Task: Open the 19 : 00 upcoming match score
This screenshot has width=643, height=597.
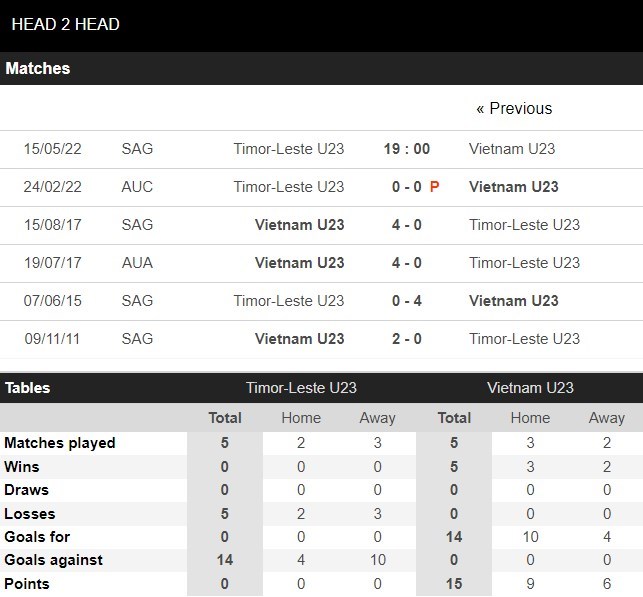Action: tap(407, 149)
